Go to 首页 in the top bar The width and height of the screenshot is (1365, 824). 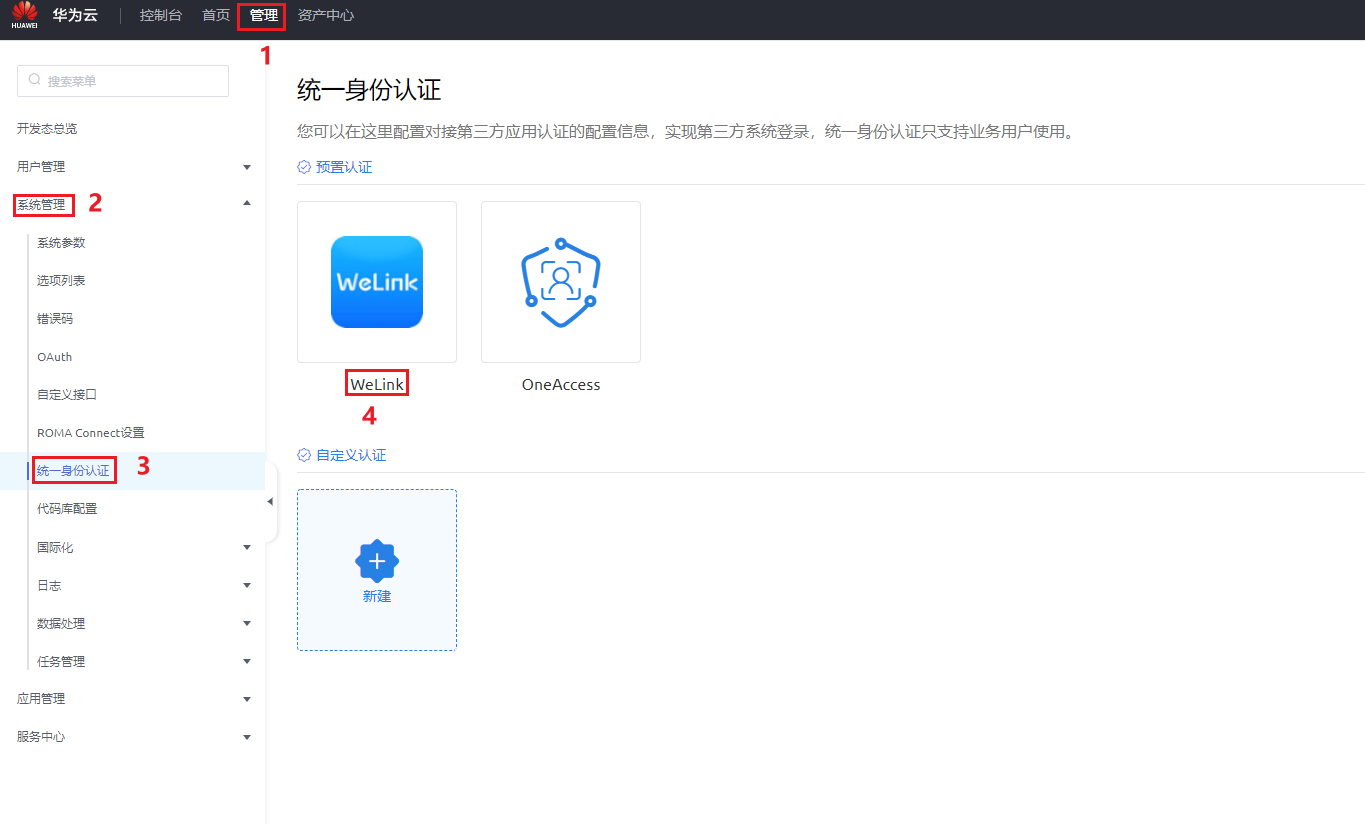[x=216, y=16]
